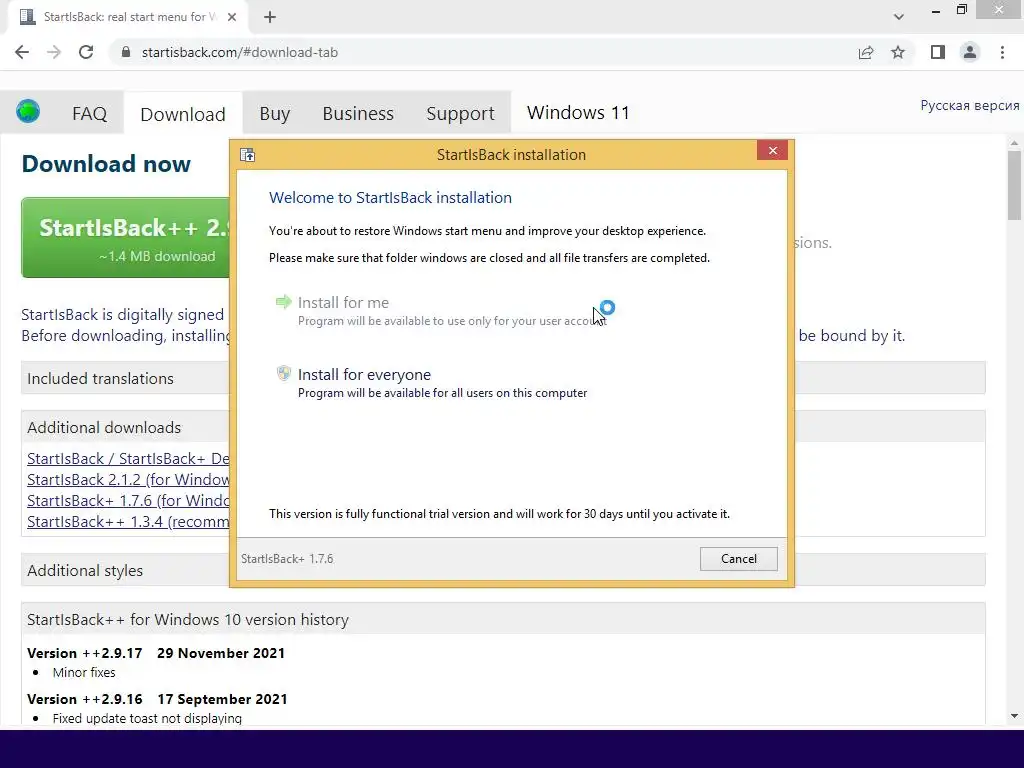This screenshot has width=1024, height=768.
Task: Click the scrollbar down arrow
Action: point(1014,716)
